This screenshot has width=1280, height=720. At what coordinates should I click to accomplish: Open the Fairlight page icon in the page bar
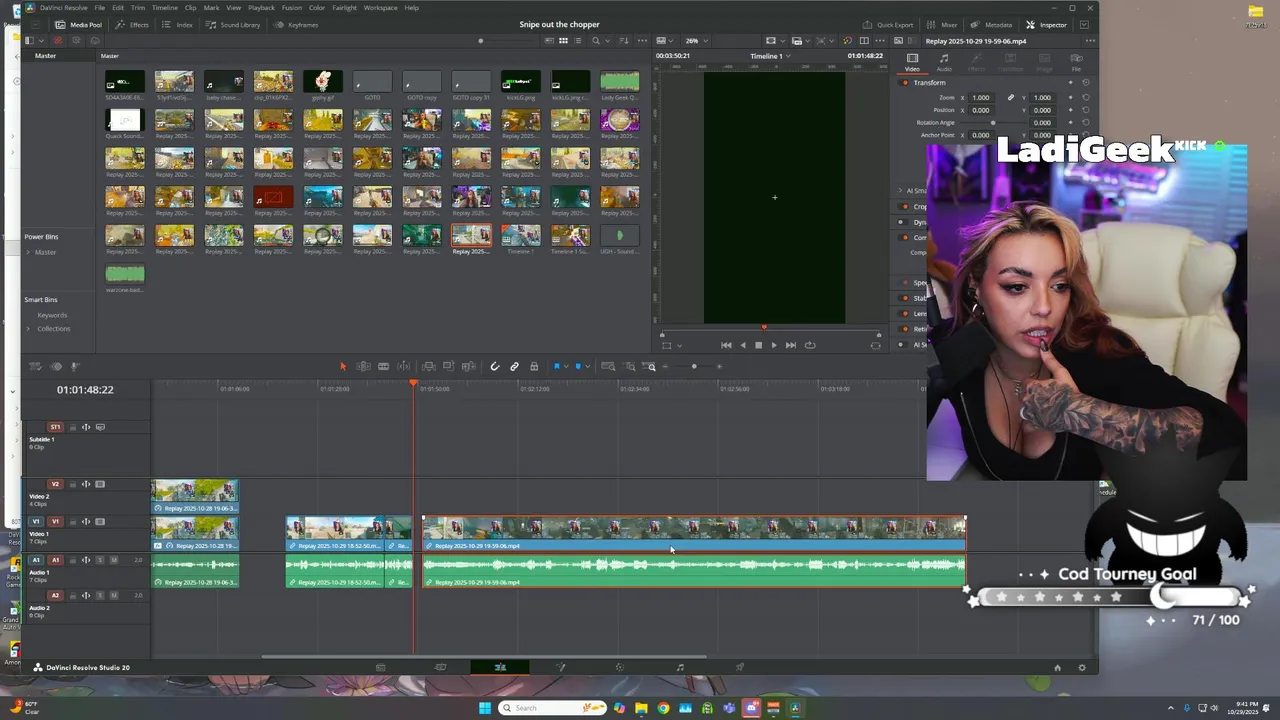click(680, 667)
